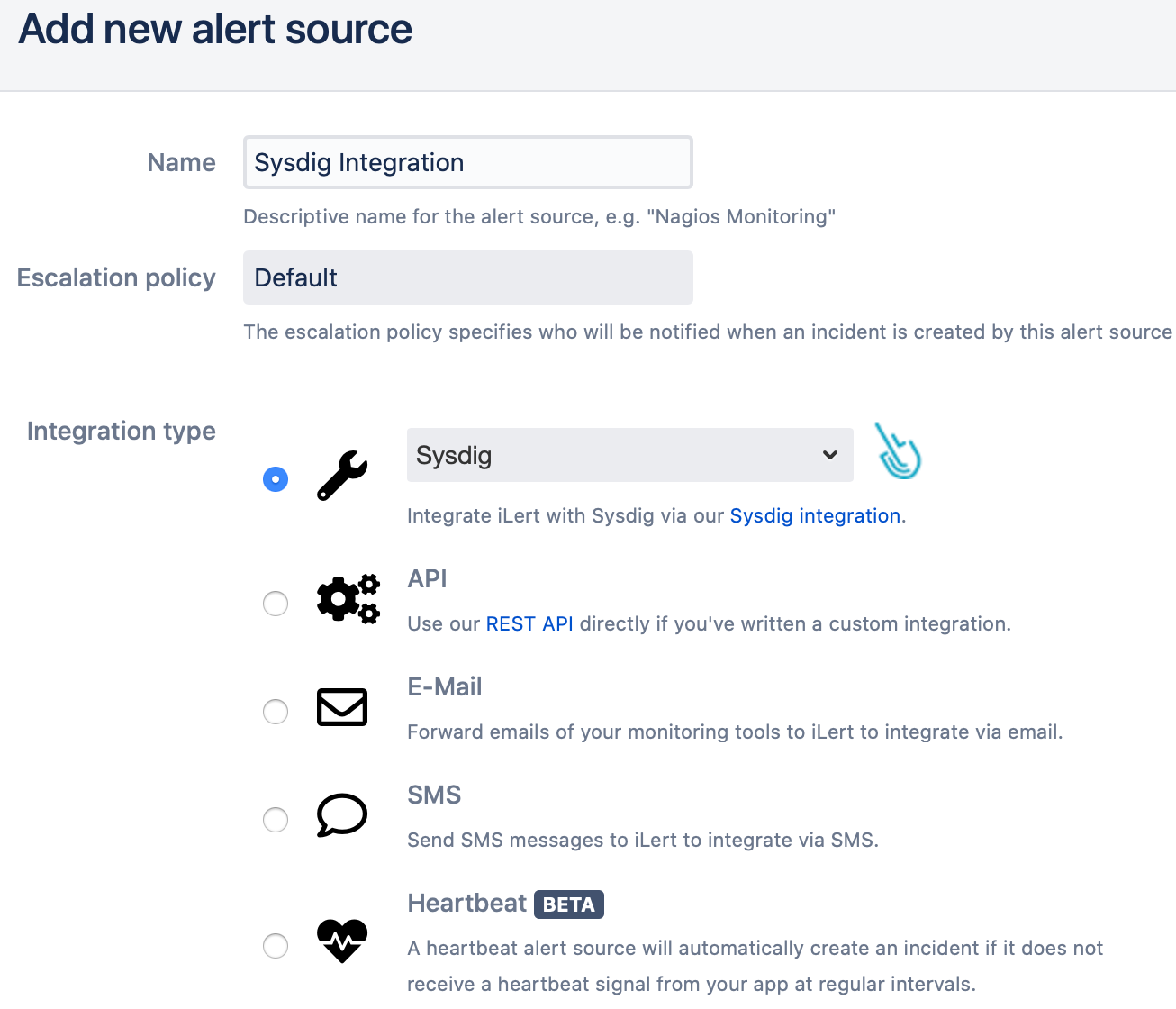This screenshot has width=1176, height=1009.
Task: Click the Name input field
Action: point(467,162)
